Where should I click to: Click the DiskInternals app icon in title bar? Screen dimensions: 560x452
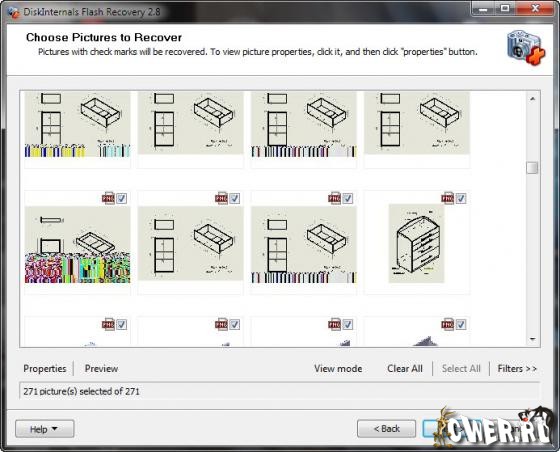coord(14,12)
